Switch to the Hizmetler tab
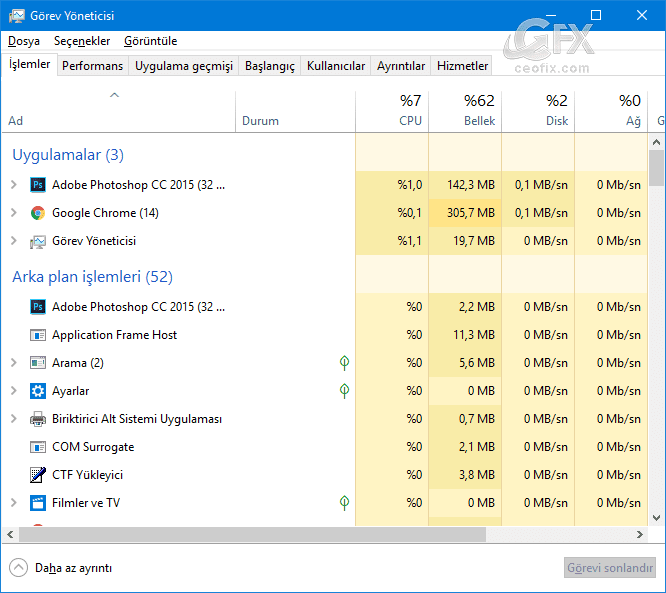666x593 pixels. click(462, 66)
